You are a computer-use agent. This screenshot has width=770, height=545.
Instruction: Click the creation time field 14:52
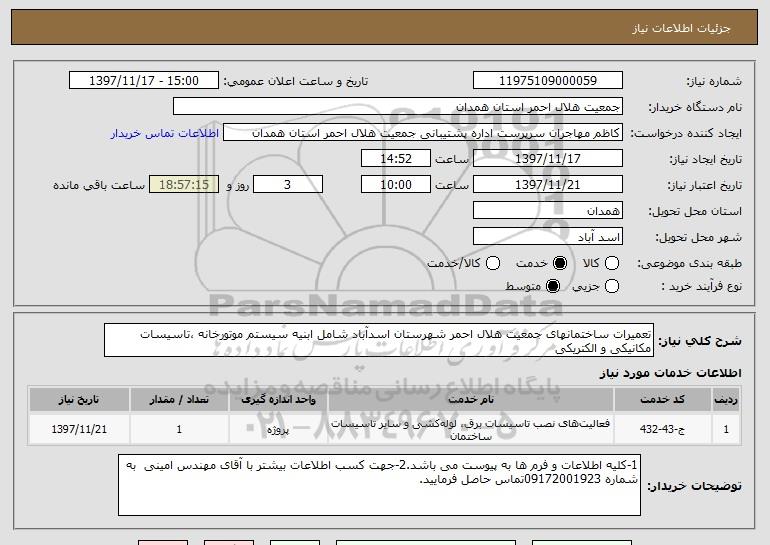pyautogui.click(x=396, y=159)
